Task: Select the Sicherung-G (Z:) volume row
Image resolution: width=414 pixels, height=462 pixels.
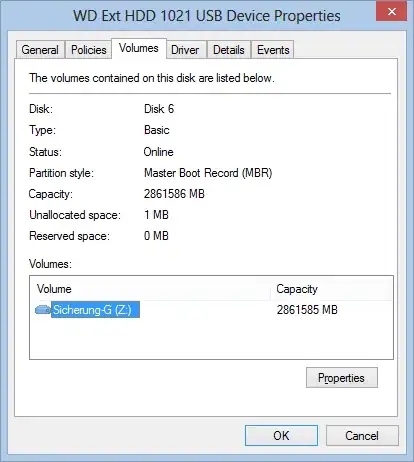Action: [211, 310]
